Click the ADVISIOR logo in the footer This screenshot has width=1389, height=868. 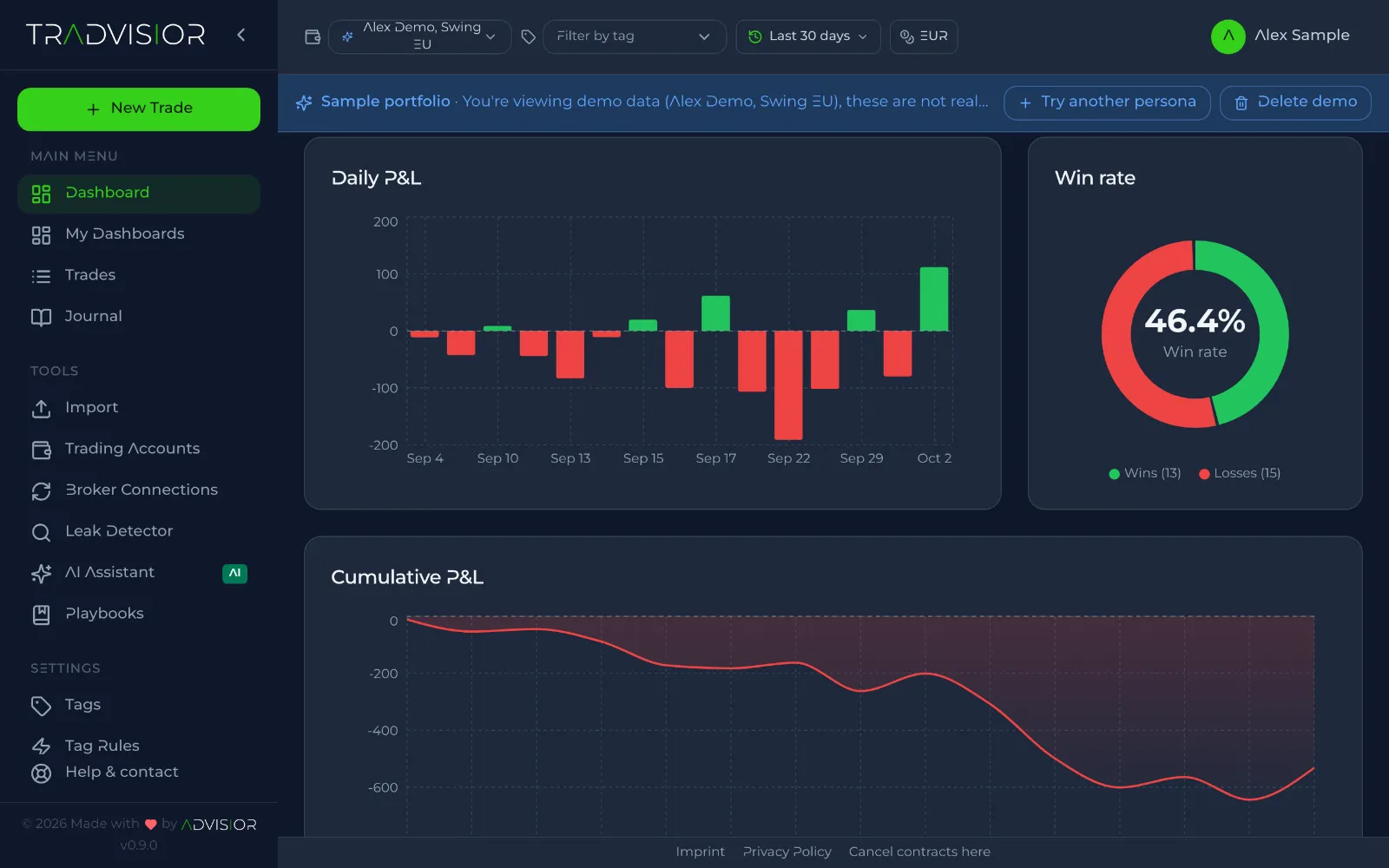219,825
